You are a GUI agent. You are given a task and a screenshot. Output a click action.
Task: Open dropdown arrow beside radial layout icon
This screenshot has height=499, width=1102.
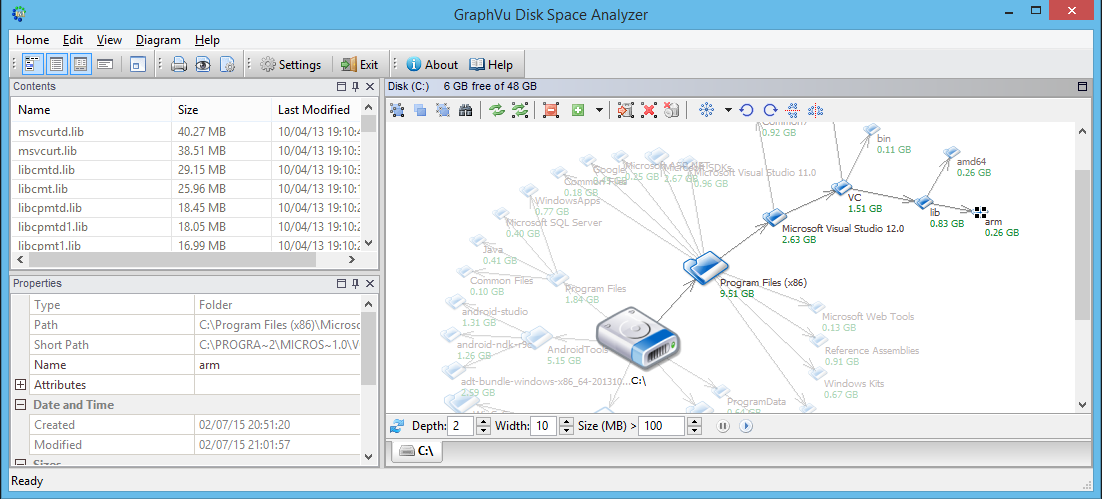(x=728, y=110)
